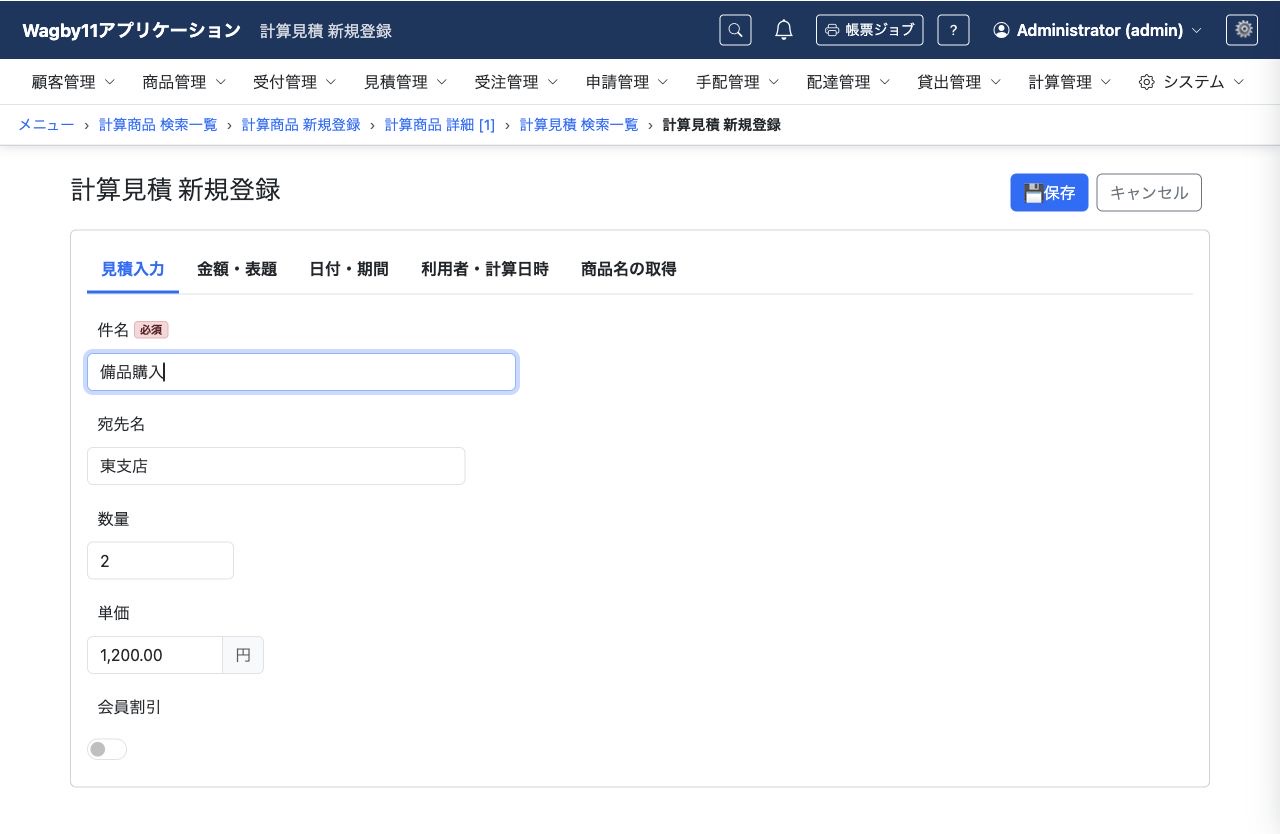Switch to the 日付・期間 tab
Image resolution: width=1280 pixels, height=834 pixels.
(x=349, y=269)
